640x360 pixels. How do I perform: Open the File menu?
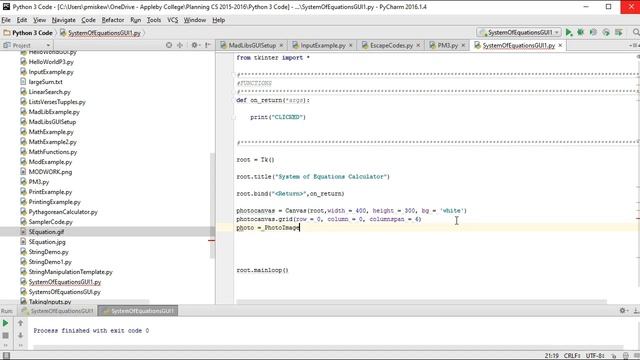pos(6,20)
